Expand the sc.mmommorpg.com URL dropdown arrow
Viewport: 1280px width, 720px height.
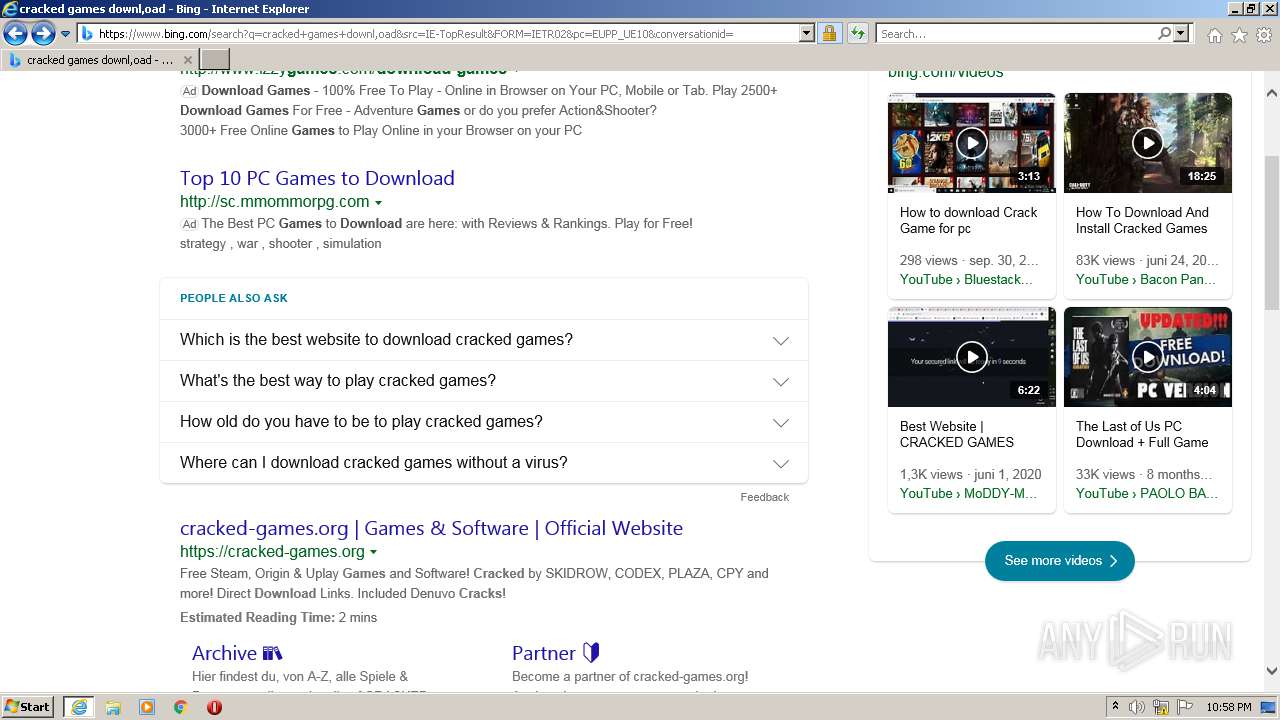(378, 202)
